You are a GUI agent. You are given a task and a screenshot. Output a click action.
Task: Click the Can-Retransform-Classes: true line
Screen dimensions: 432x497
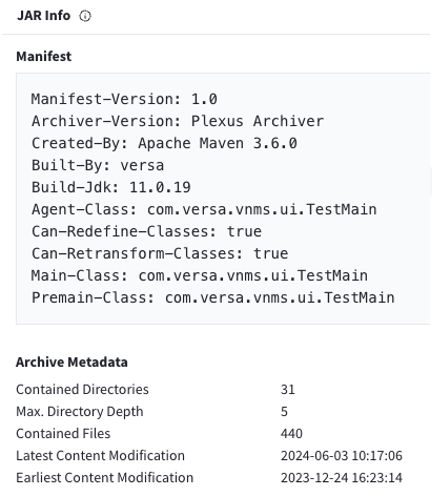point(160,253)
